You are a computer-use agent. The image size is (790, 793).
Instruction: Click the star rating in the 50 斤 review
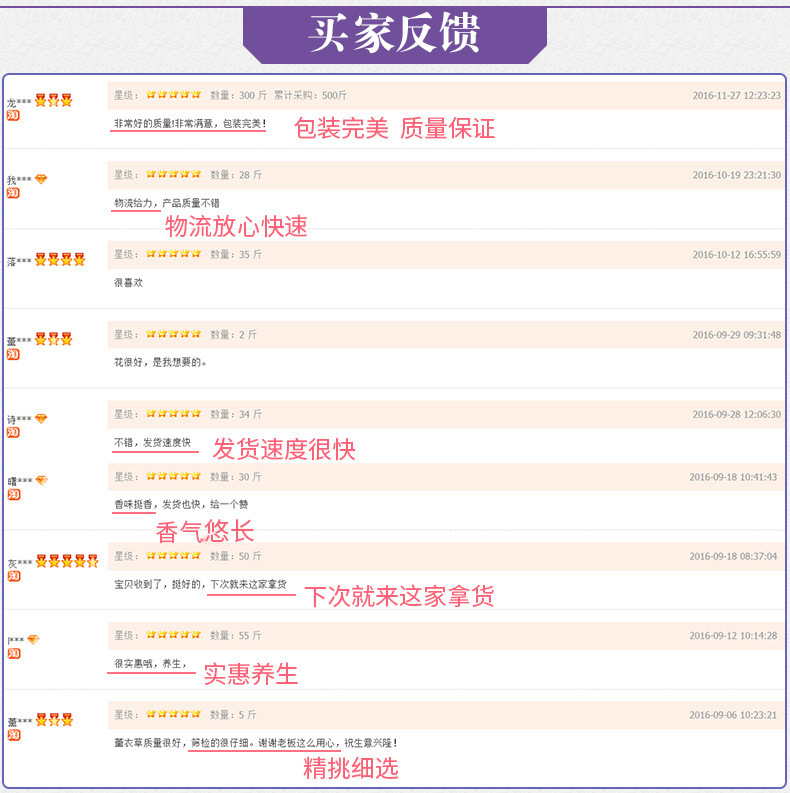pos(173,556)
